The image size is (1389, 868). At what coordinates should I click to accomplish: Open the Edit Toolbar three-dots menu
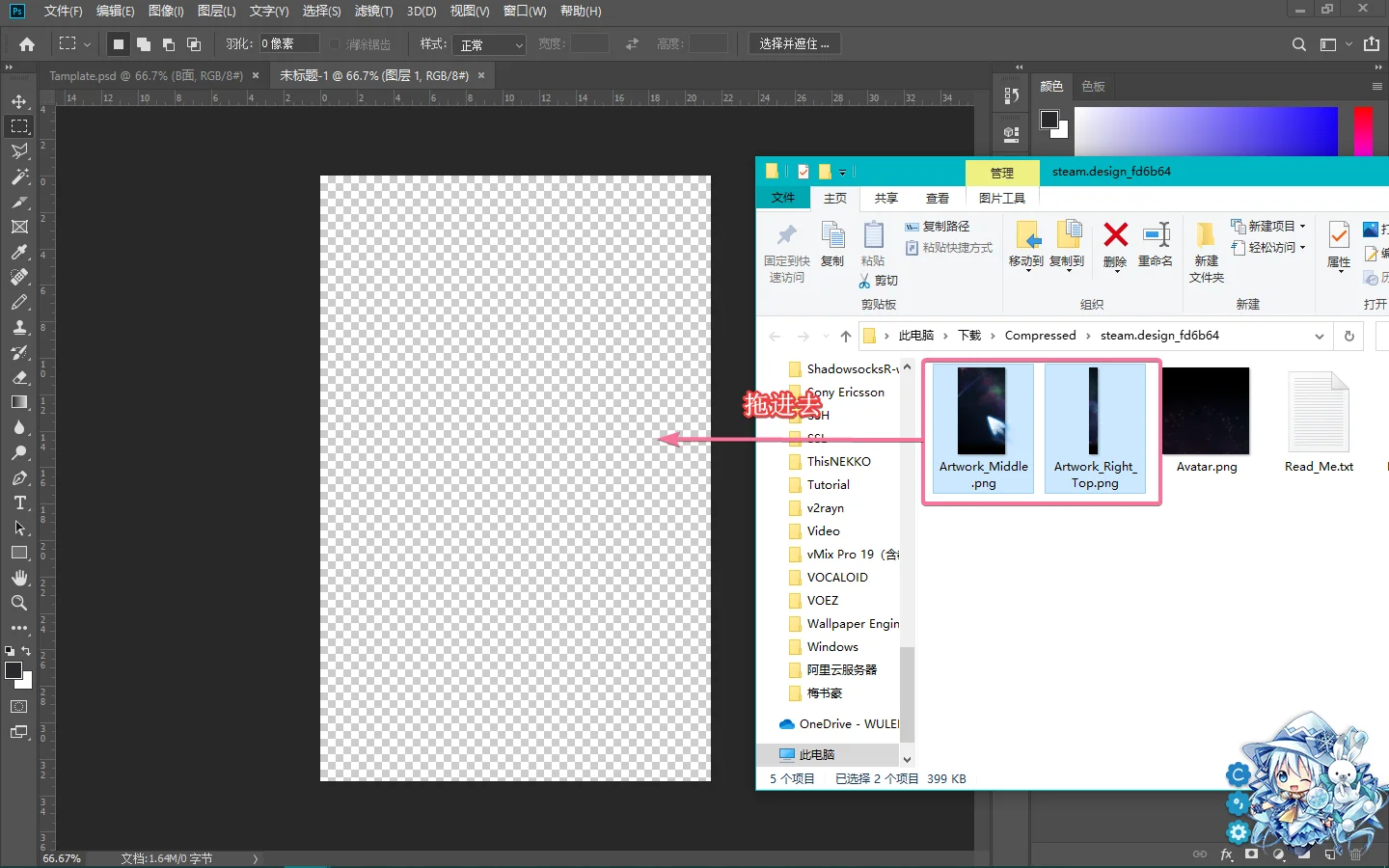tap(19, 628)
